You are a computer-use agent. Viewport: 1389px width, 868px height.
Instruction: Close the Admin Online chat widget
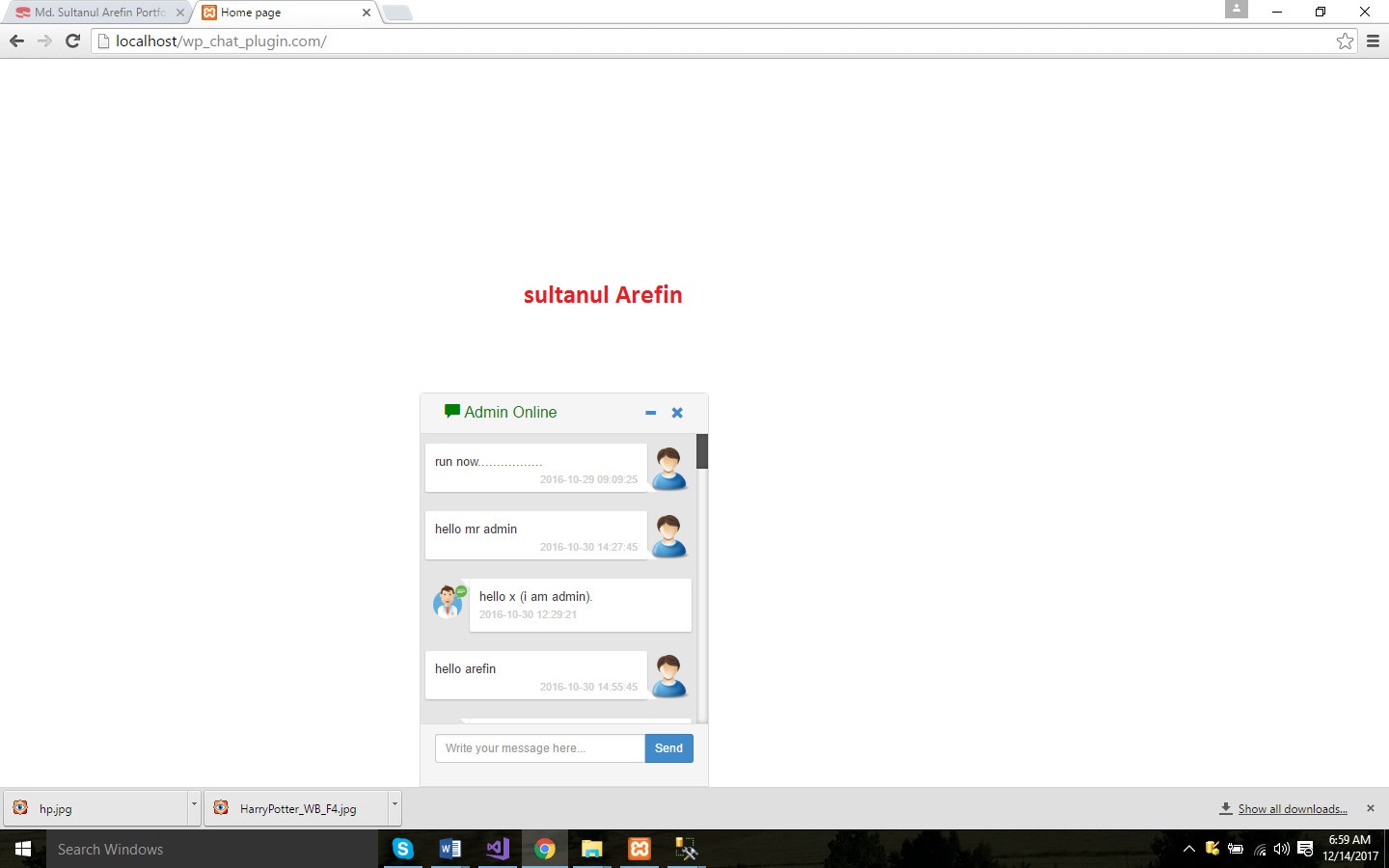677,413
